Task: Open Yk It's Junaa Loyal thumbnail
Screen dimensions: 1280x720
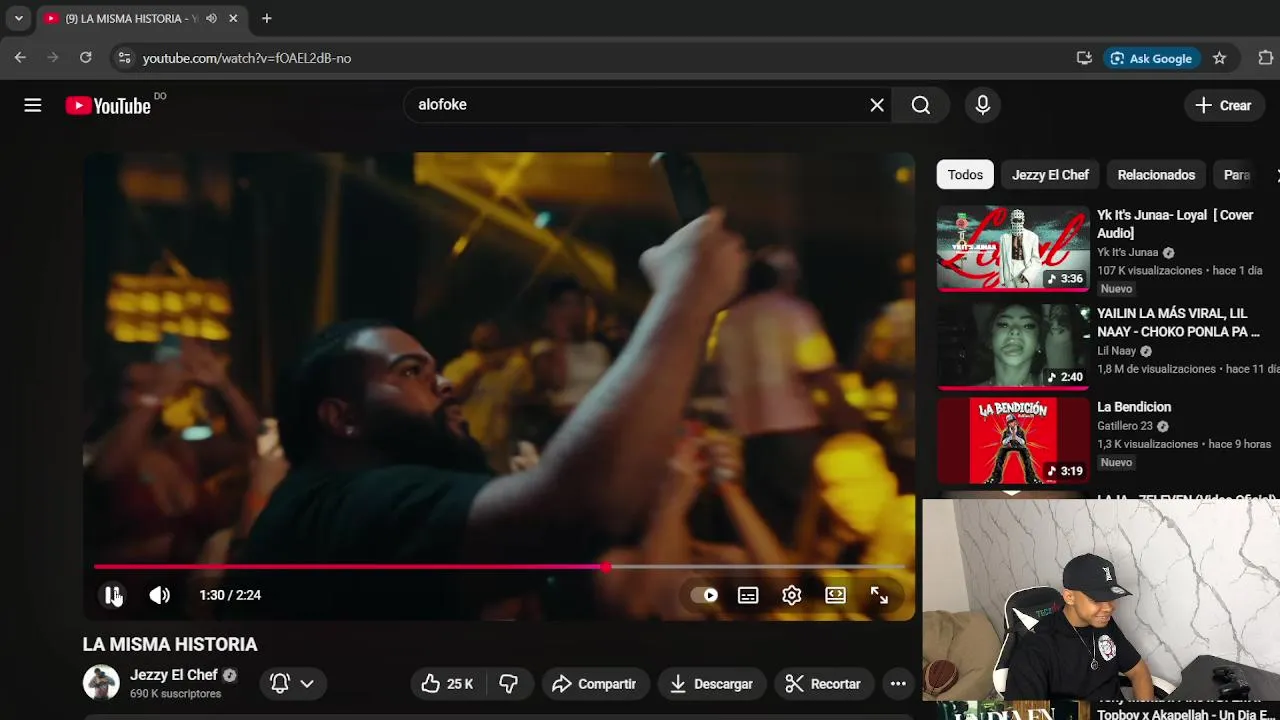Action: [x=1013, y=249]
